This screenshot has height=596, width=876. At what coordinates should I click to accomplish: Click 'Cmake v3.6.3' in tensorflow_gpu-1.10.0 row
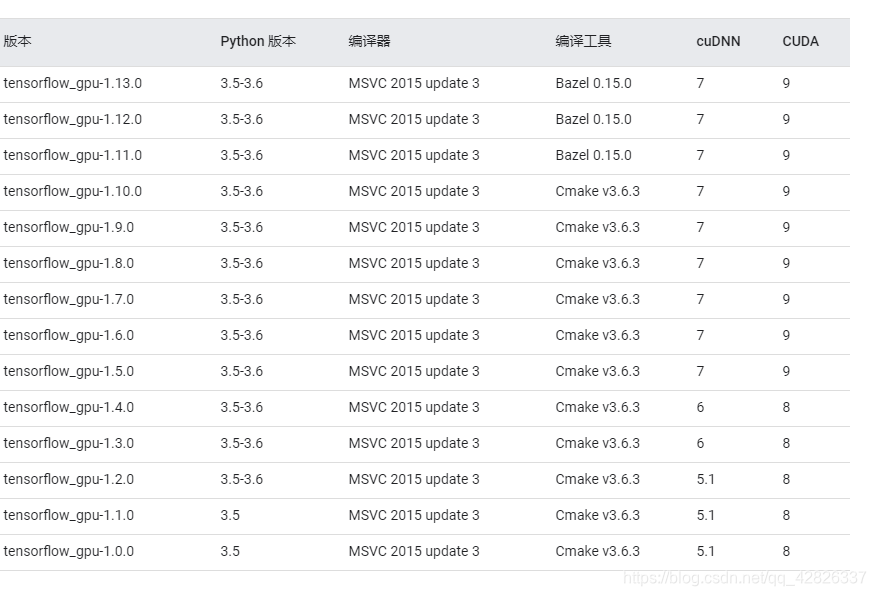(x=597, y=192)
